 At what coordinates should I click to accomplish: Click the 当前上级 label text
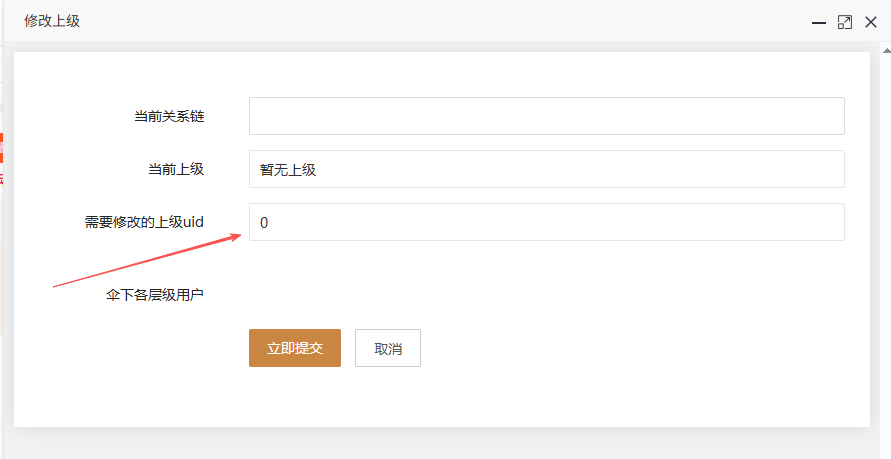(x=169, y=169)
